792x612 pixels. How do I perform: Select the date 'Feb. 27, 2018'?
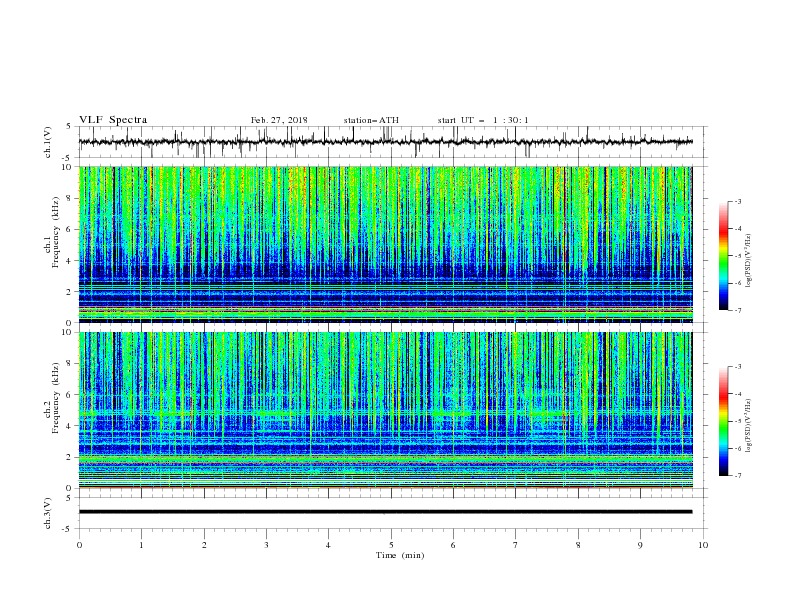(279, 120)
